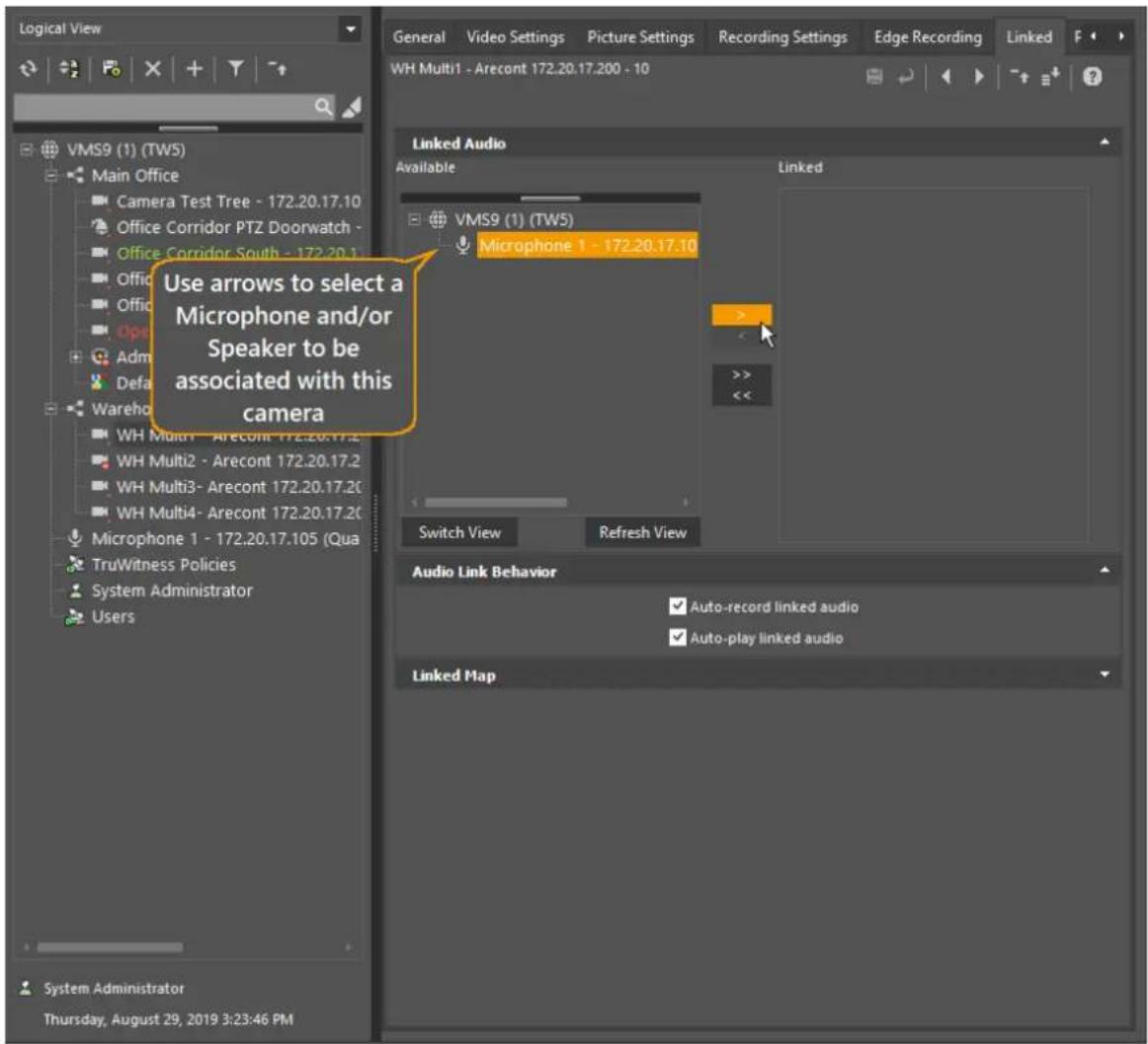The height and width of the screenshot is (1044, 1148).
Task: Add a new item with the plus icon
Action: click(x=194, y=69)
